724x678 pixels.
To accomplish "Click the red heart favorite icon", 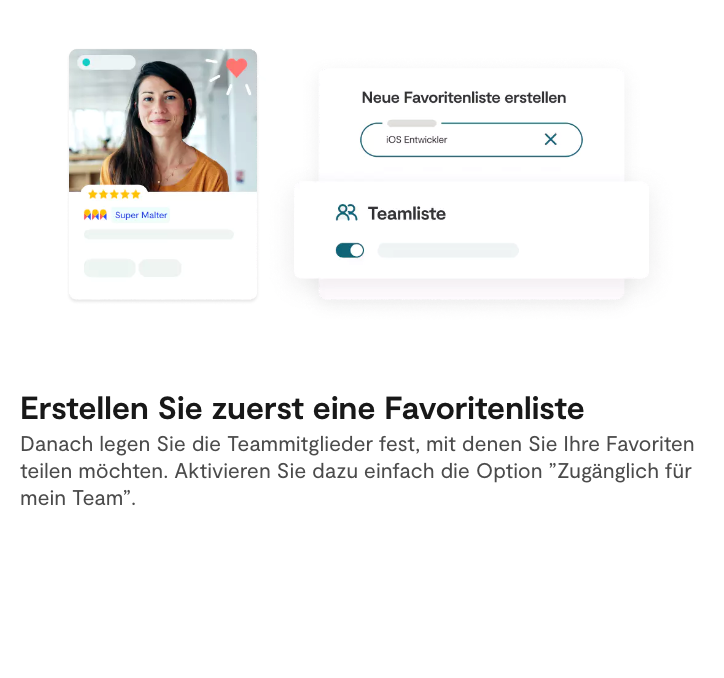I will [x=236, y=67].
